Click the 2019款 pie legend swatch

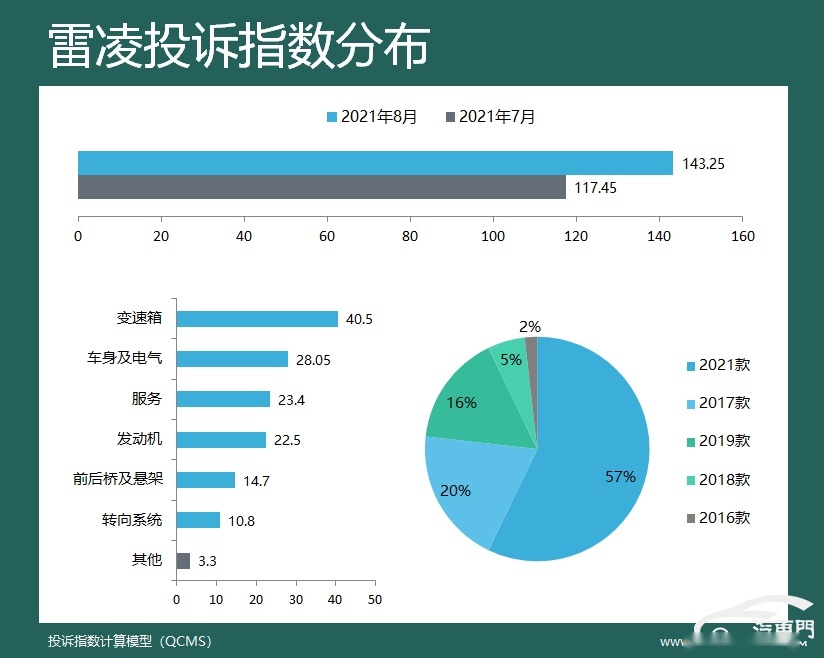coord(691,442)
